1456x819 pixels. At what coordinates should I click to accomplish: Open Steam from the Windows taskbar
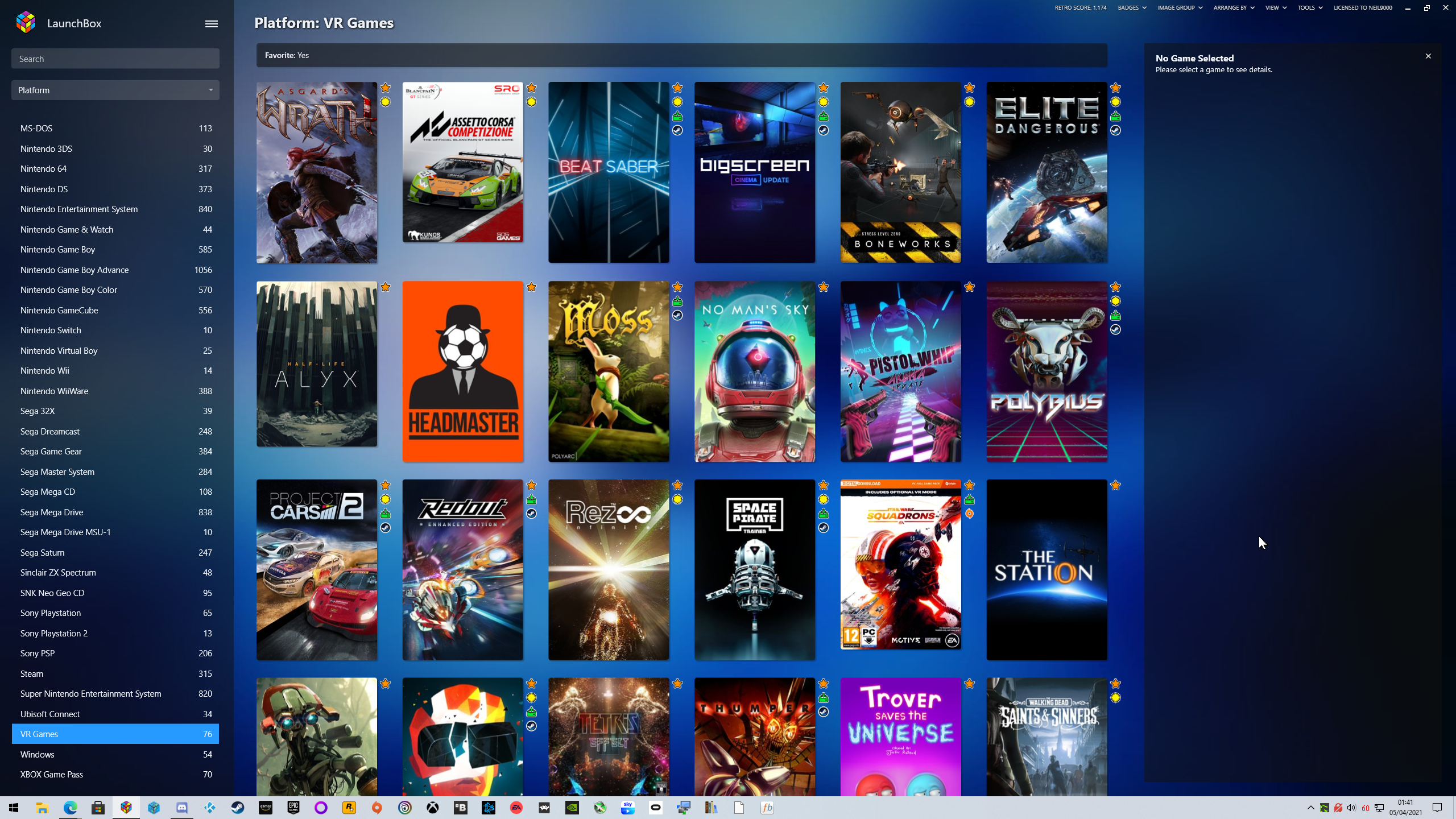point(237,808)
